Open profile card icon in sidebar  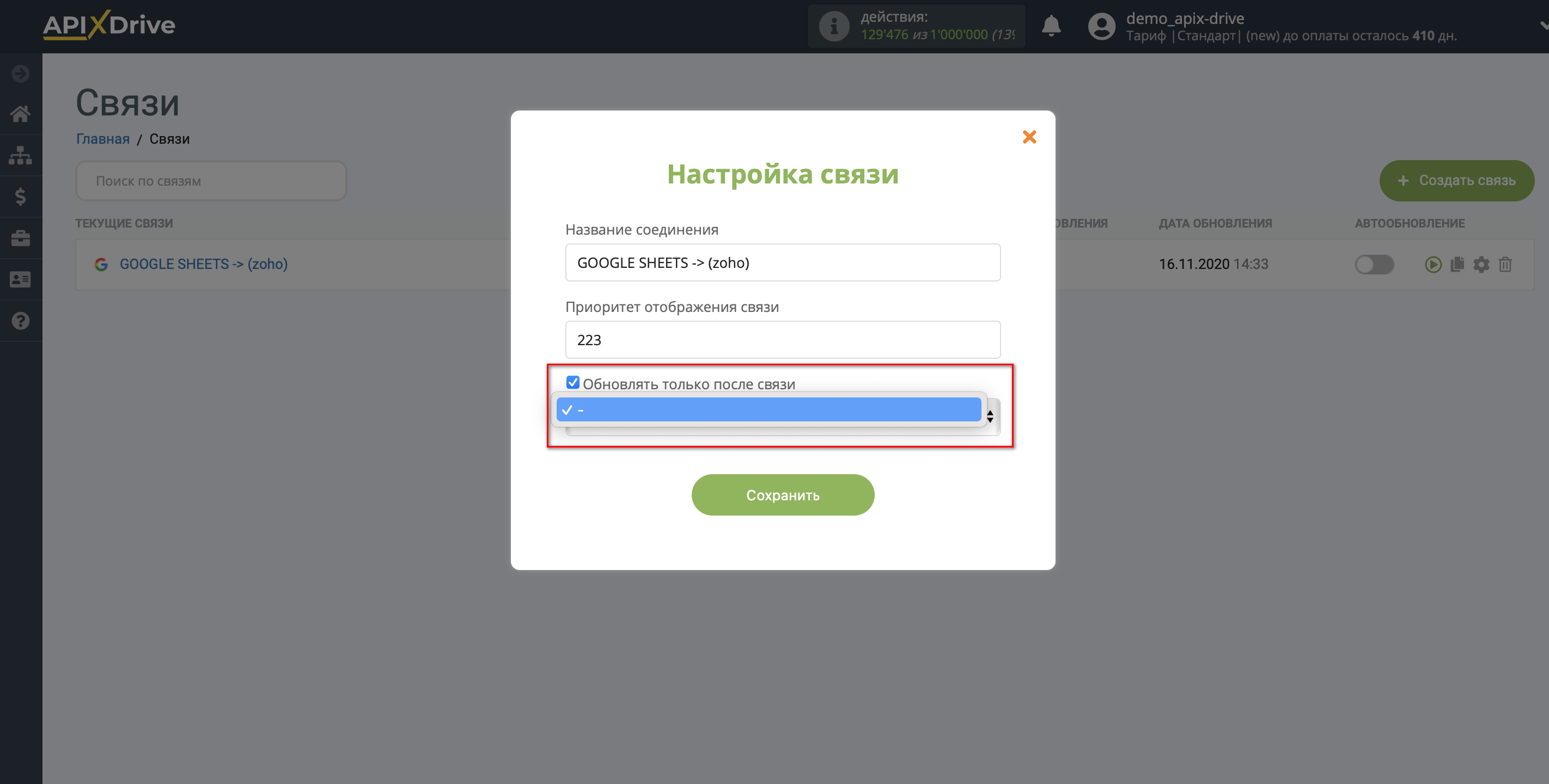click(21, 279)
